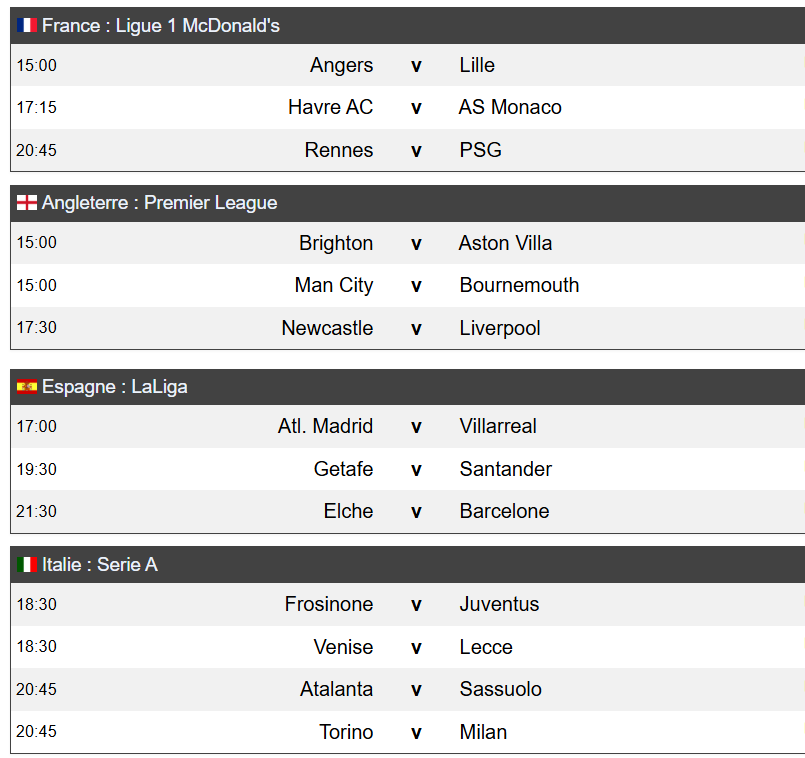
Task: Select the Italie : Serie A header
Action: click(408, 564)
